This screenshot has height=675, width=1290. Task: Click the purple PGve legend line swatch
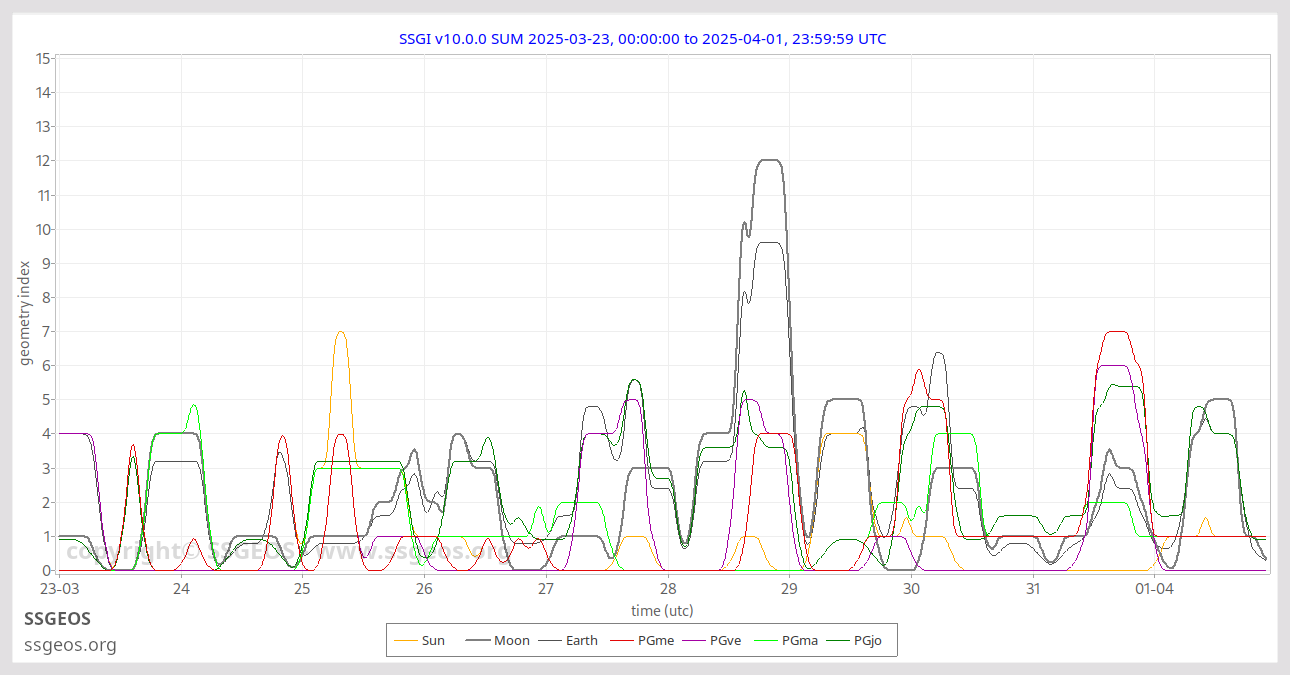(693, 641)
